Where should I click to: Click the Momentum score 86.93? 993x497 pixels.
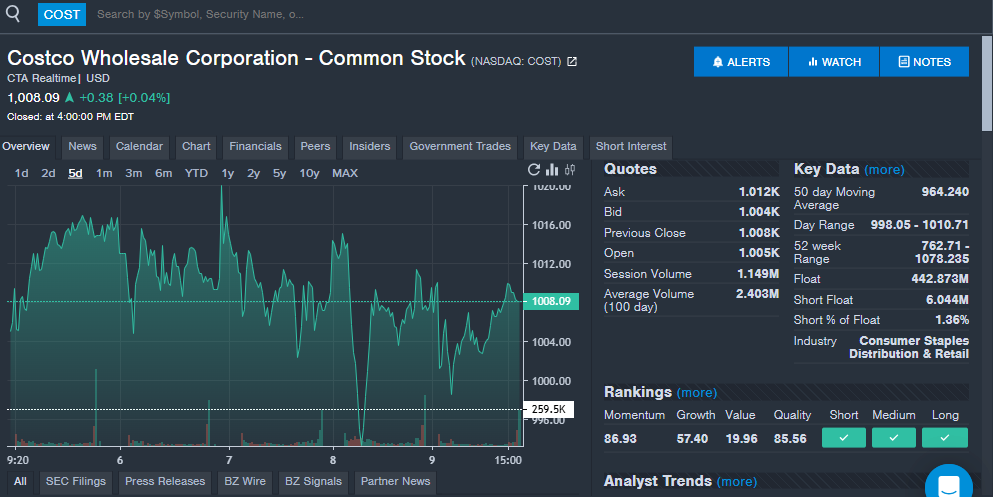620,438
